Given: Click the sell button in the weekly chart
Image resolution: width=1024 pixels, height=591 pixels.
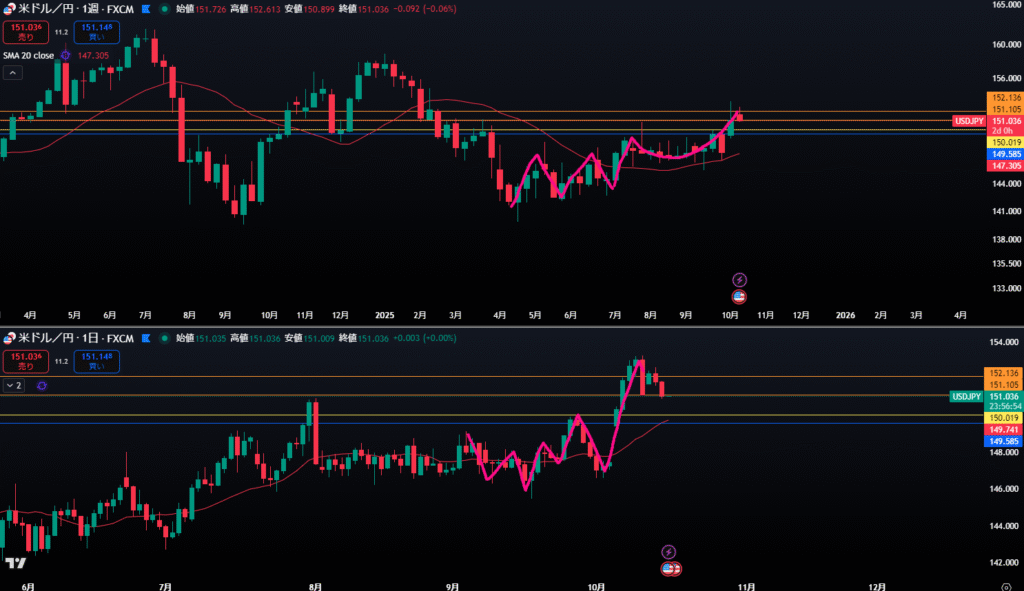Looking at the screenshot, I should [x=26, y=32].
